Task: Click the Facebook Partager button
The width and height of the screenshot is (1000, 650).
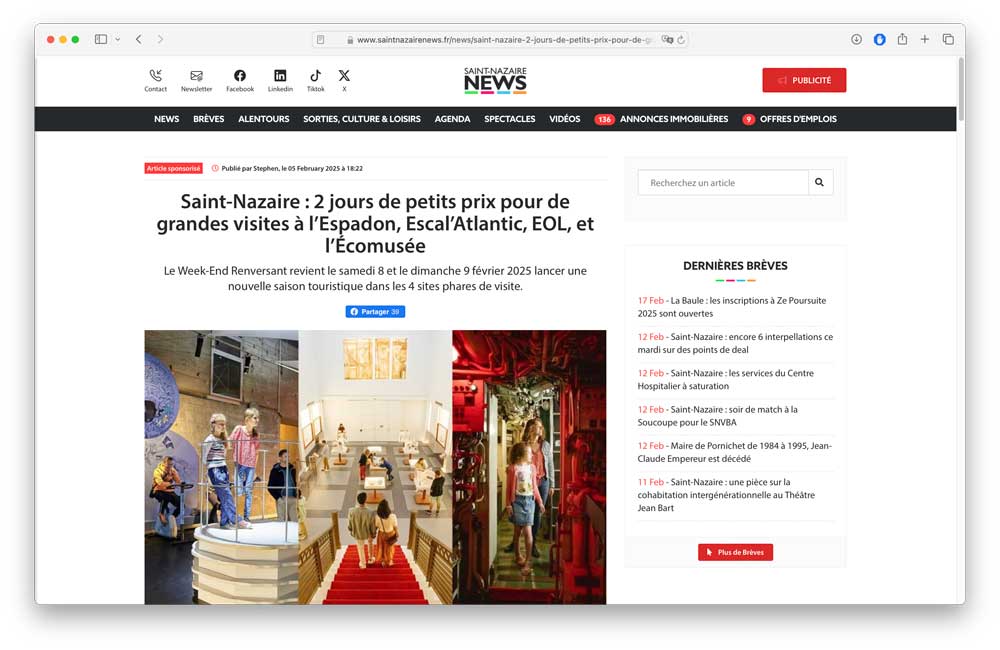Action: pos(375,312)
